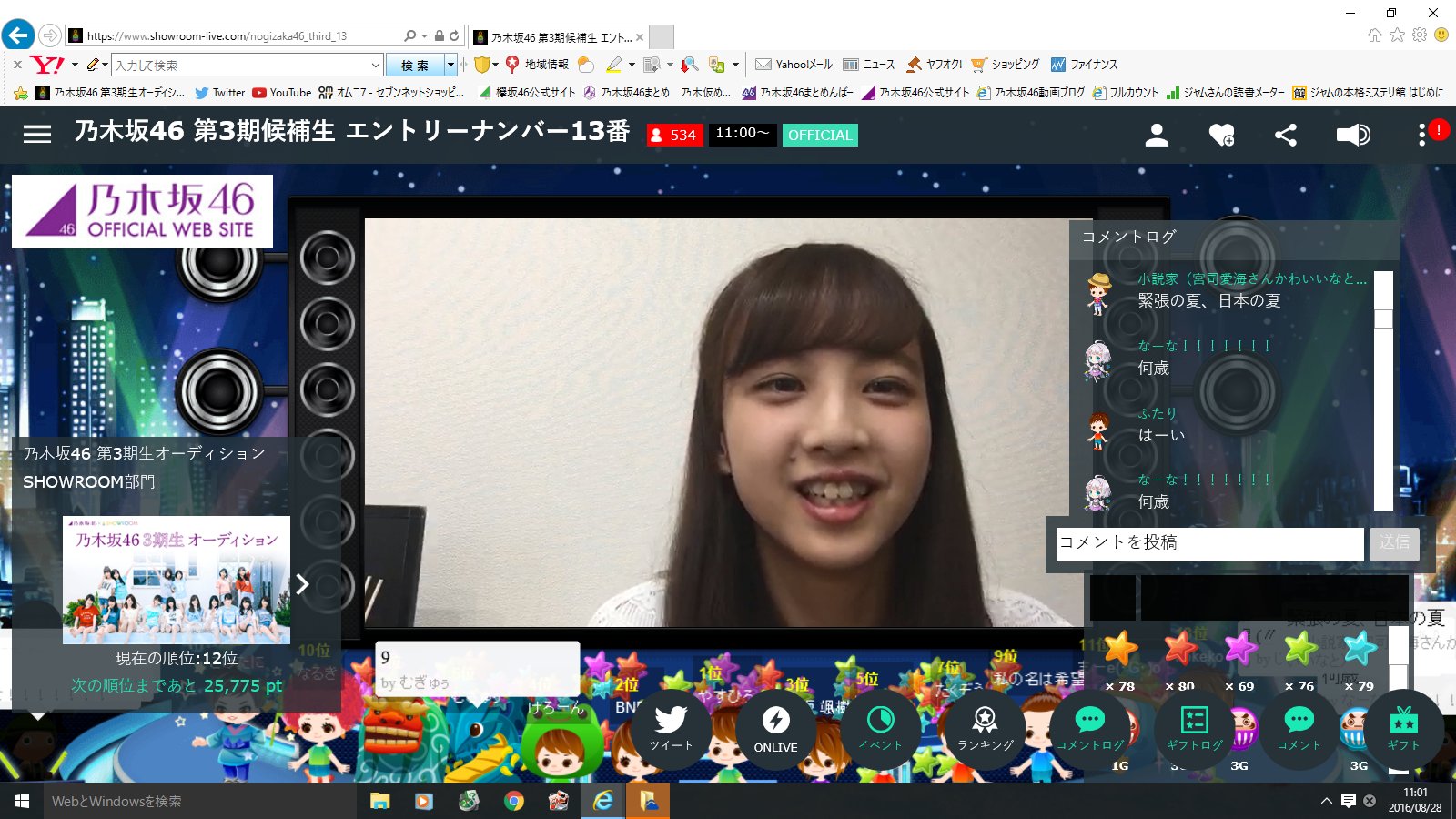Open the hamburger menu top left
Viewport: 1456px width, 819px height.
tap(36, 134)
